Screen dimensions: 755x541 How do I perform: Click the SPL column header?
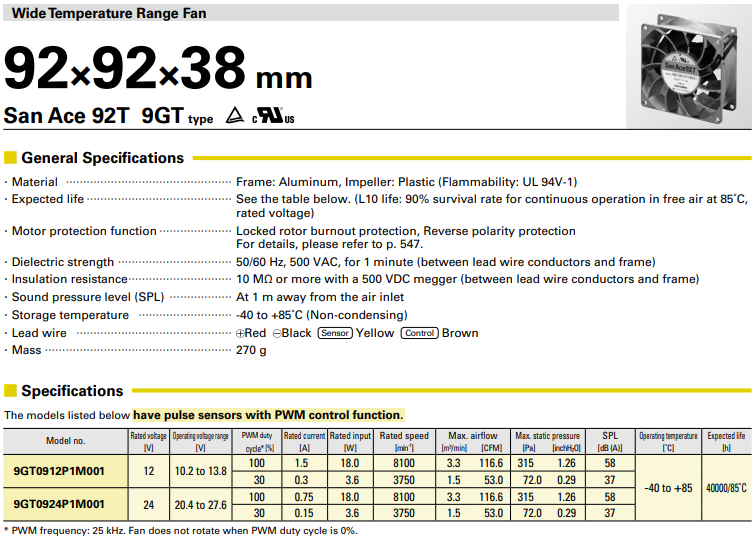609,436
